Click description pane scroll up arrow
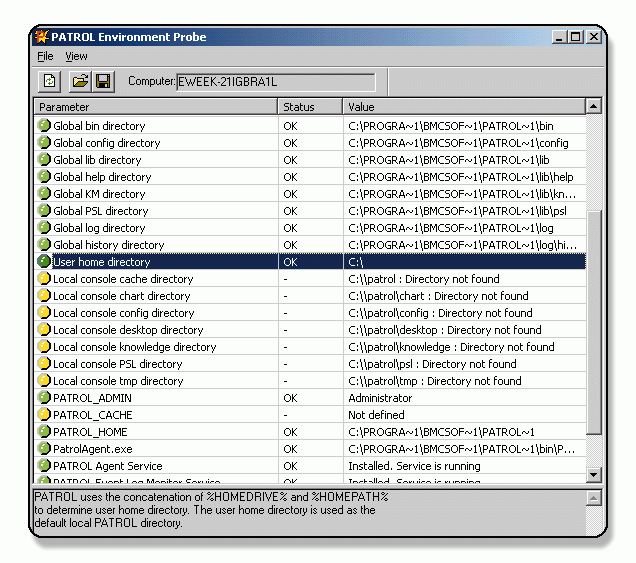This screenshot has height=563, width=636. (593, 498)
